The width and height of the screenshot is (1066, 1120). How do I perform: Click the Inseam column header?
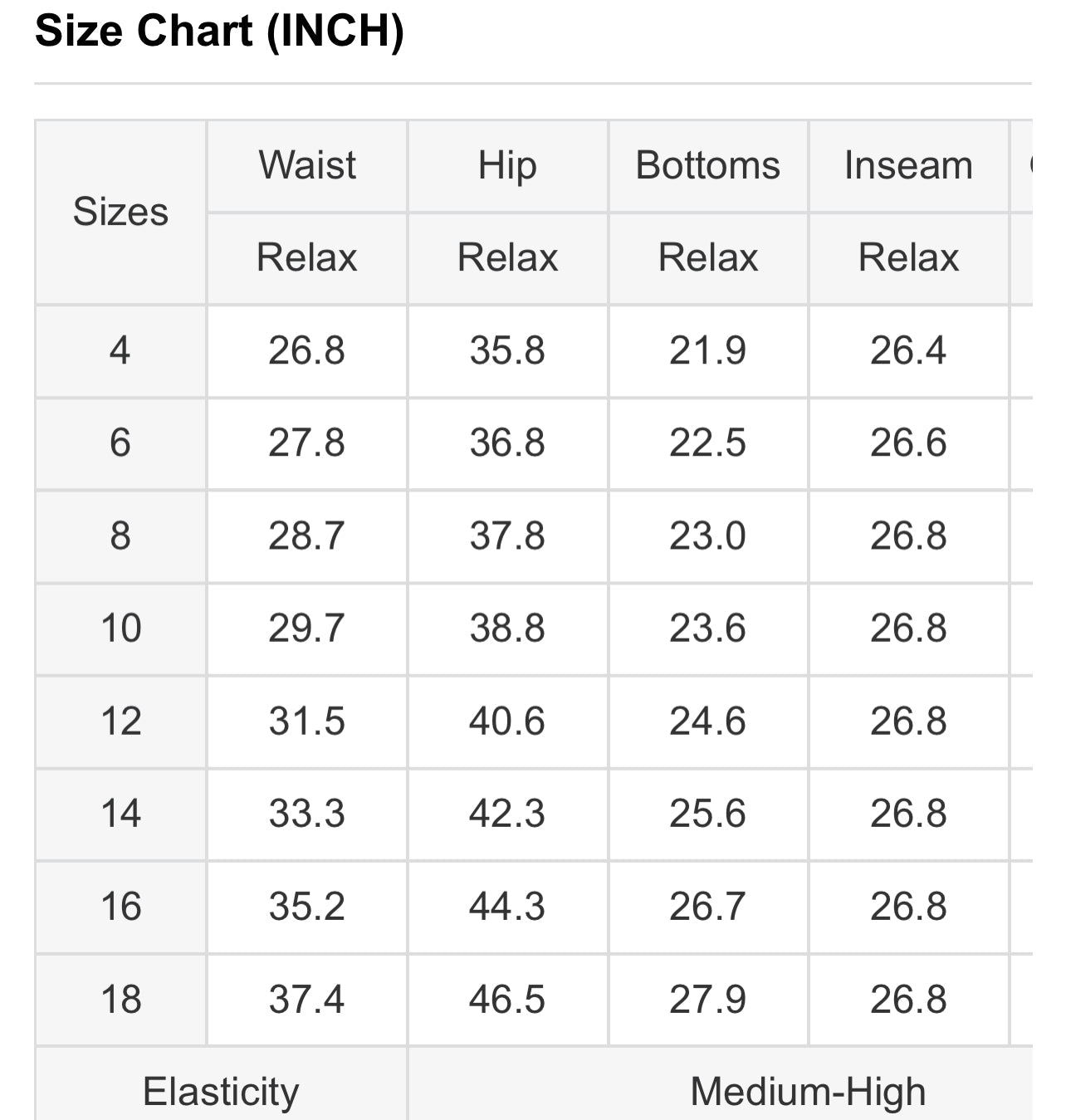[x=908, y=165]
